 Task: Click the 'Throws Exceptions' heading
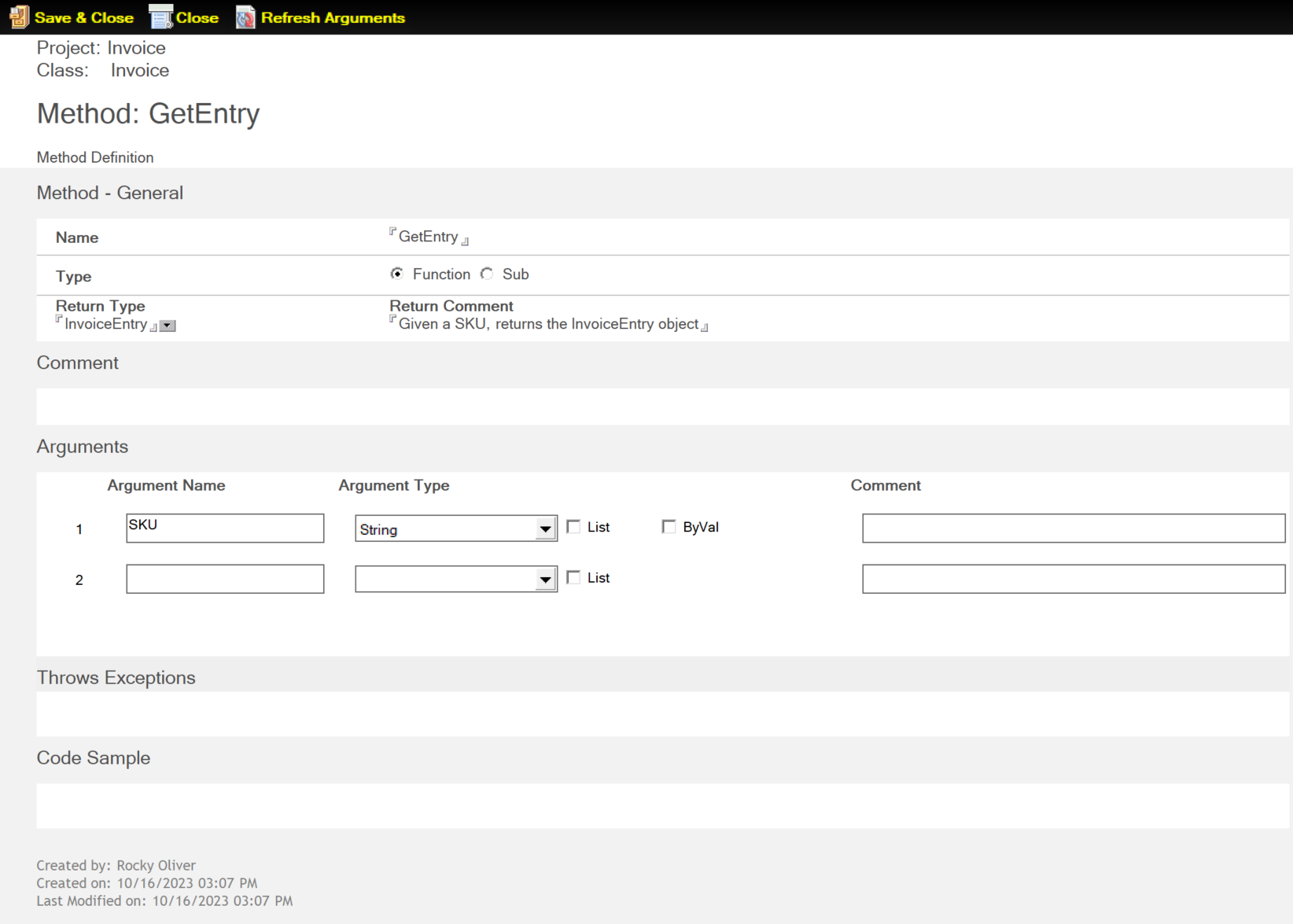(116, 678)
